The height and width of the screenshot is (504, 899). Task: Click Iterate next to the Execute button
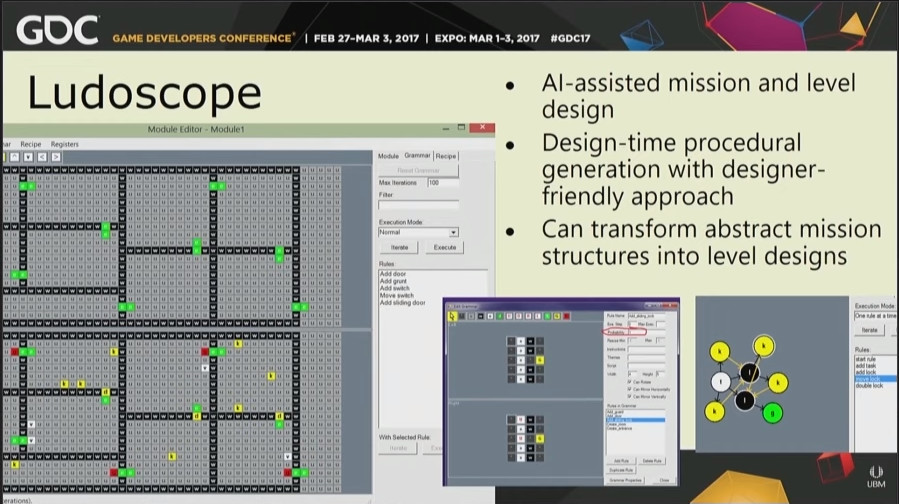point(400,248)
